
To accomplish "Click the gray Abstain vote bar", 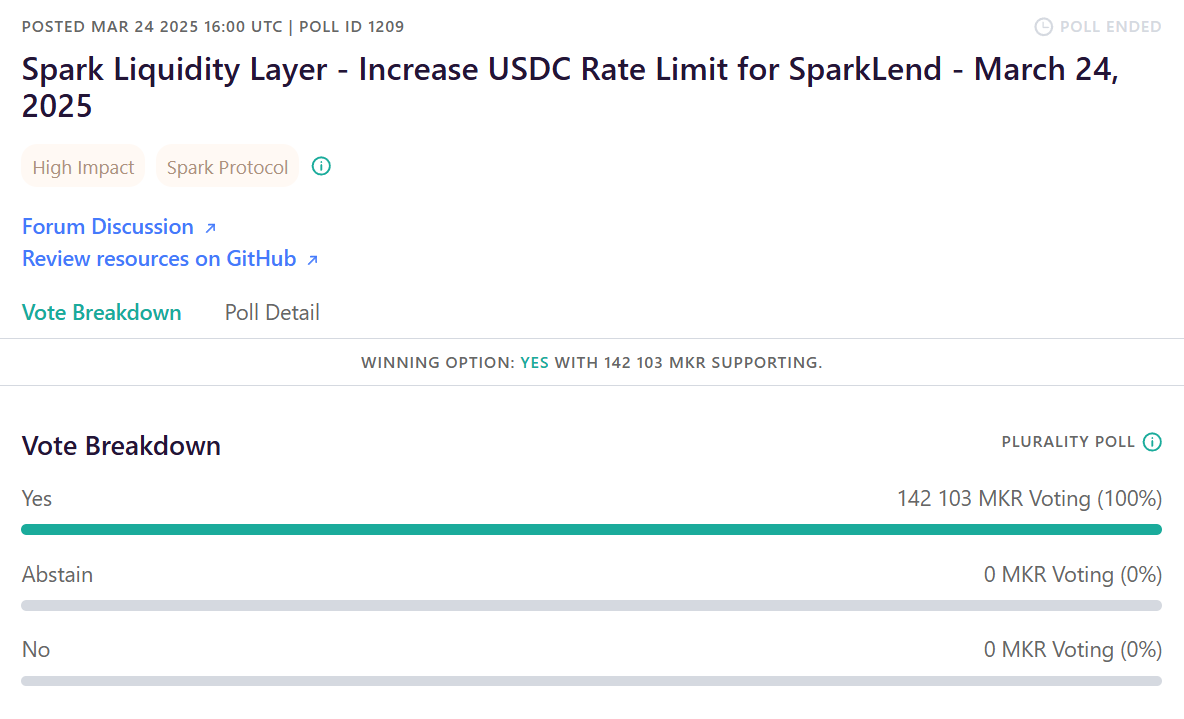I will [591, 605].
